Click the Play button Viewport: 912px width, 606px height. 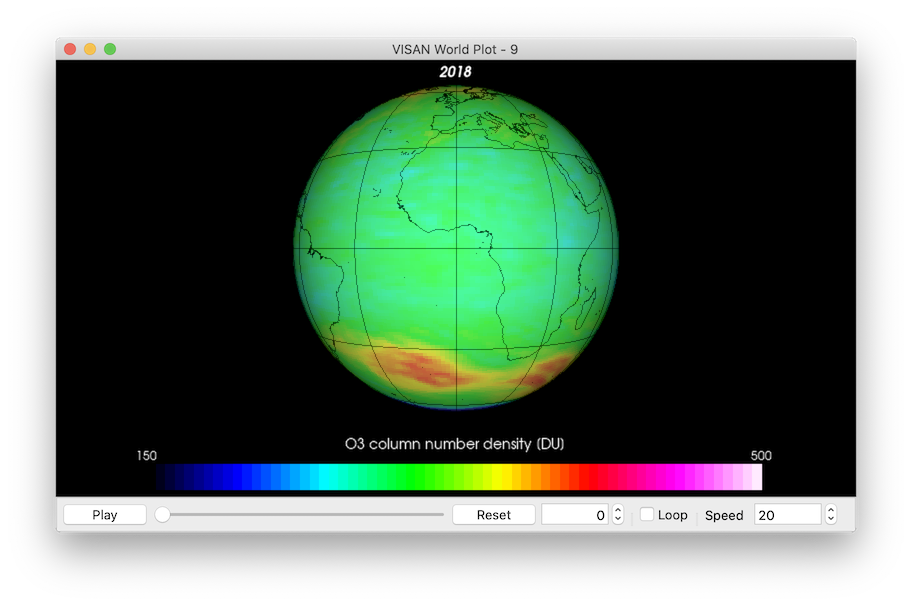pos(105,515)
